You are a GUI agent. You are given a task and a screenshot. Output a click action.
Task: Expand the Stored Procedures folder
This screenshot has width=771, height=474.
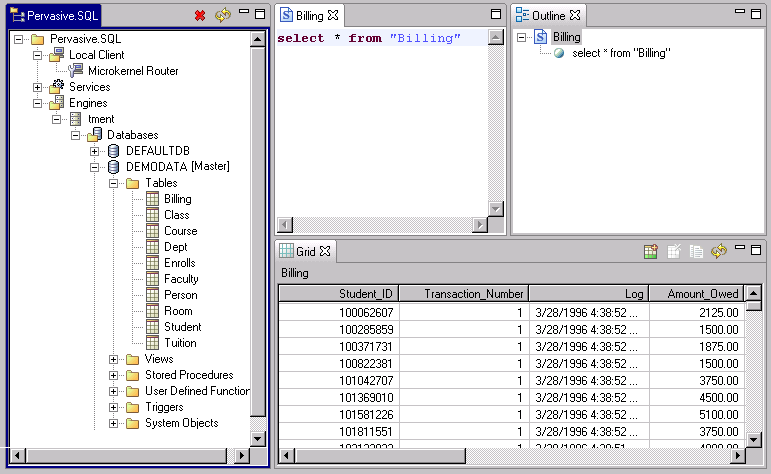[x=114, y=375]
